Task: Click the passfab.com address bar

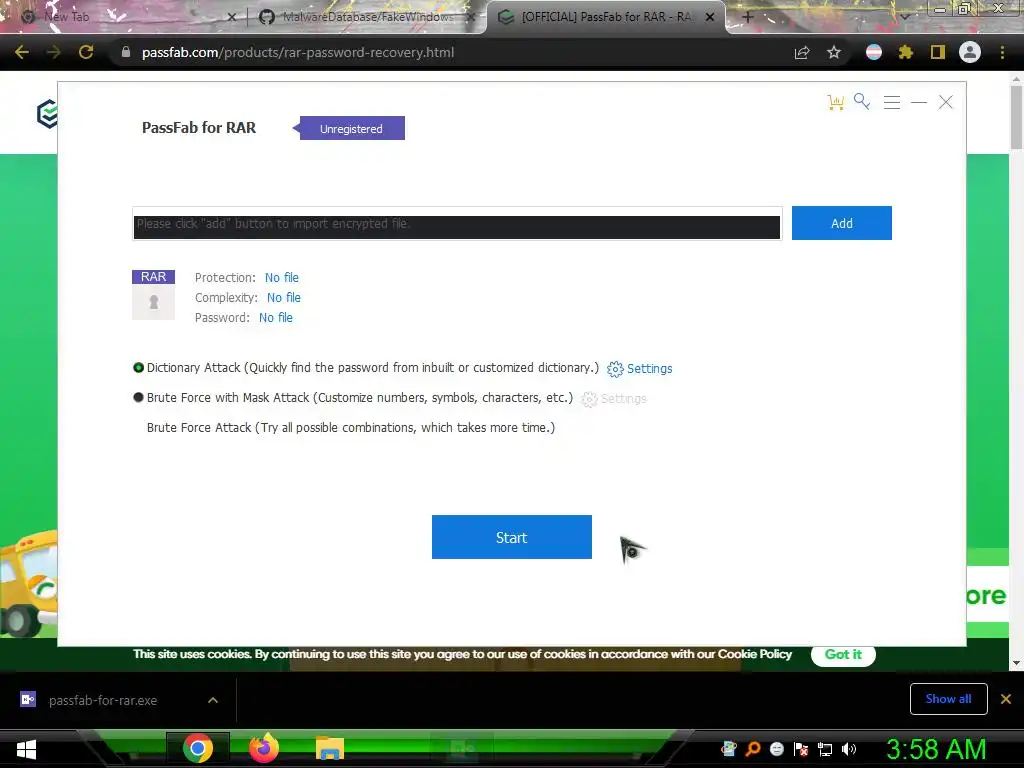Action: pos(298,53)
